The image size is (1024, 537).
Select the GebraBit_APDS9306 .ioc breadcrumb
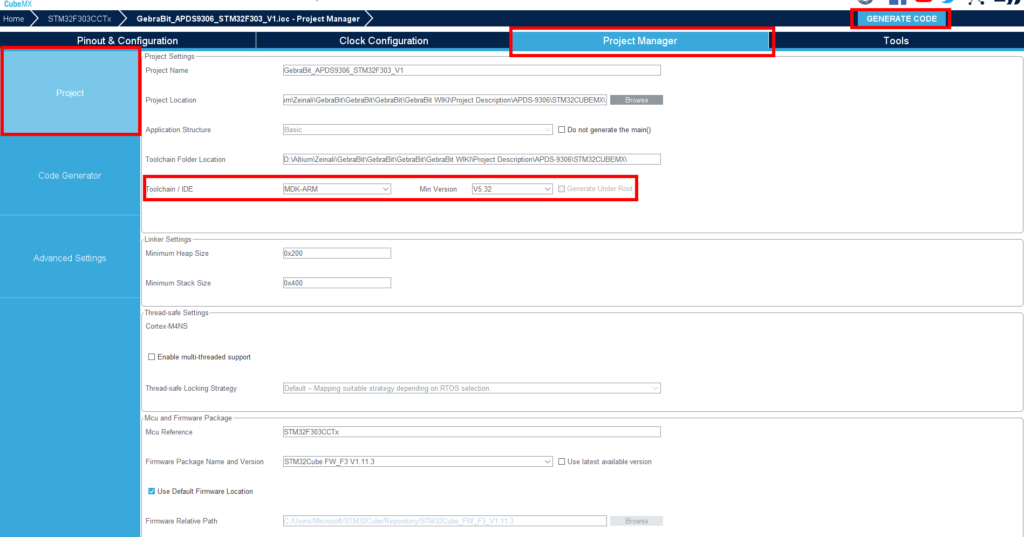[x=248, y=19]
